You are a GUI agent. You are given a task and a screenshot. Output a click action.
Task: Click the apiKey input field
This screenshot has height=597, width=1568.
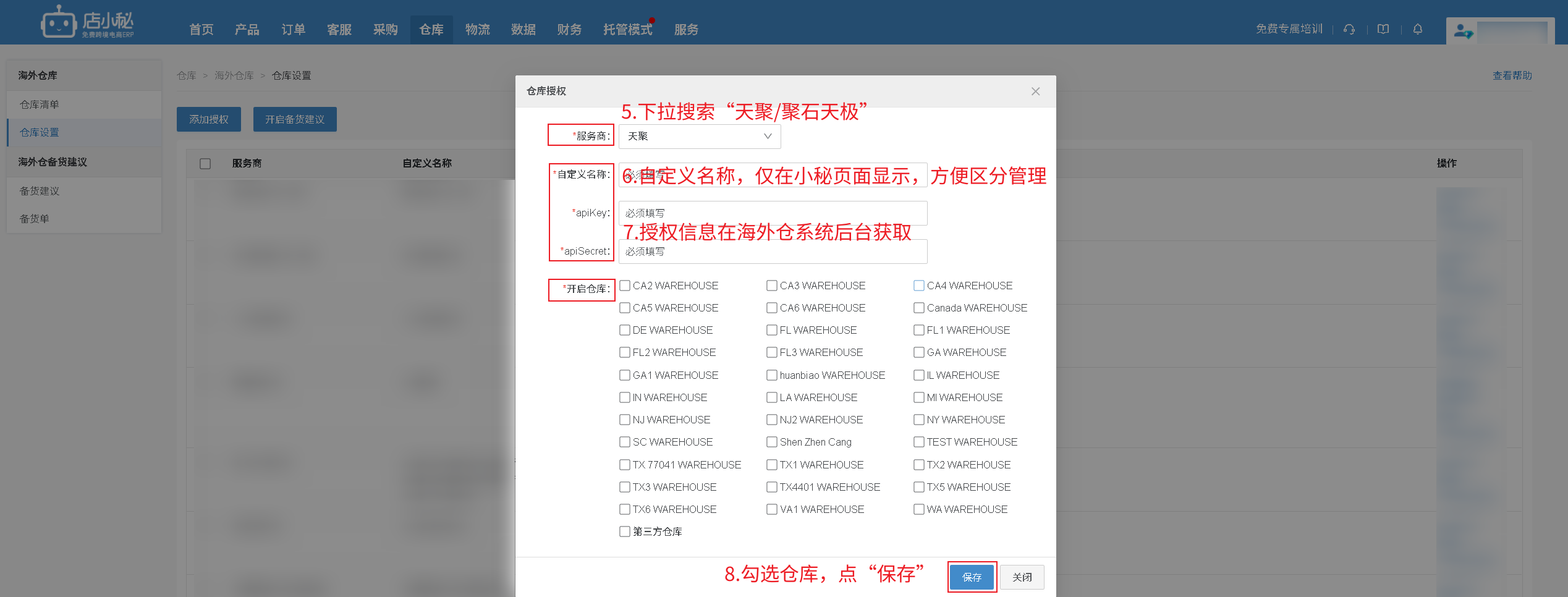coord(773,213)
